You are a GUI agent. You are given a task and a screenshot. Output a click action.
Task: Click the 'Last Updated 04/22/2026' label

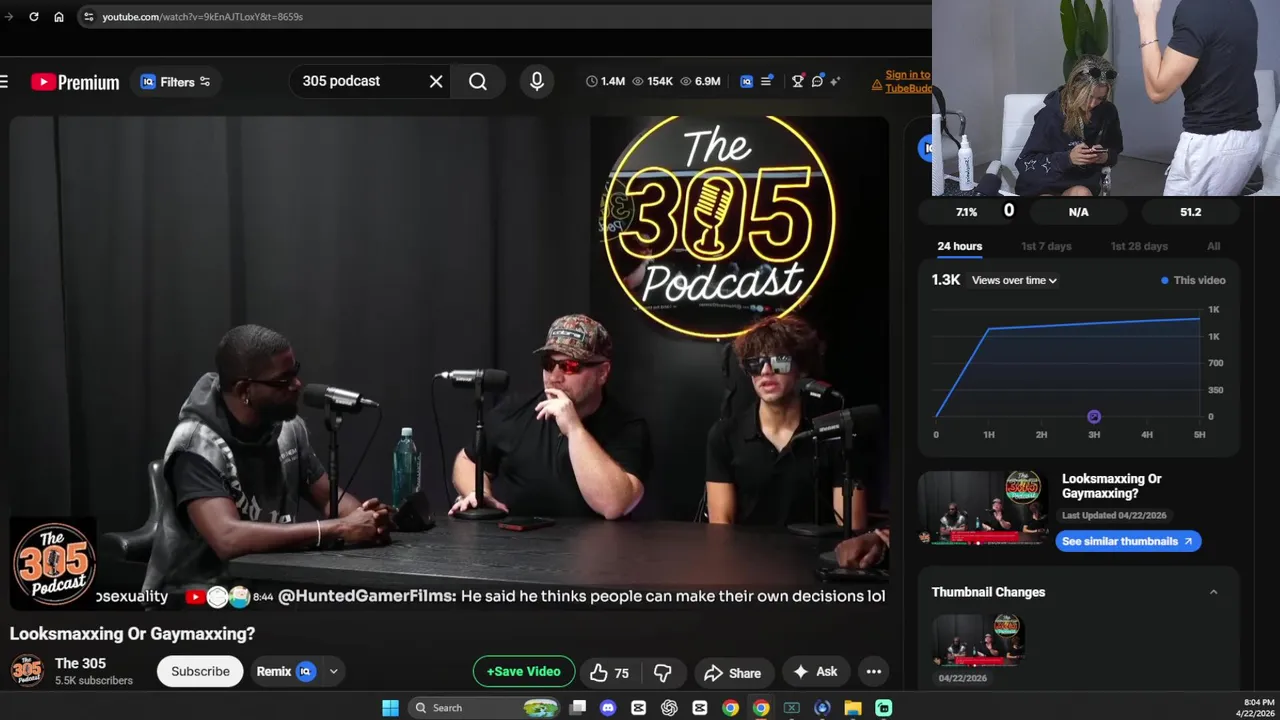[x=1114, y=515]
